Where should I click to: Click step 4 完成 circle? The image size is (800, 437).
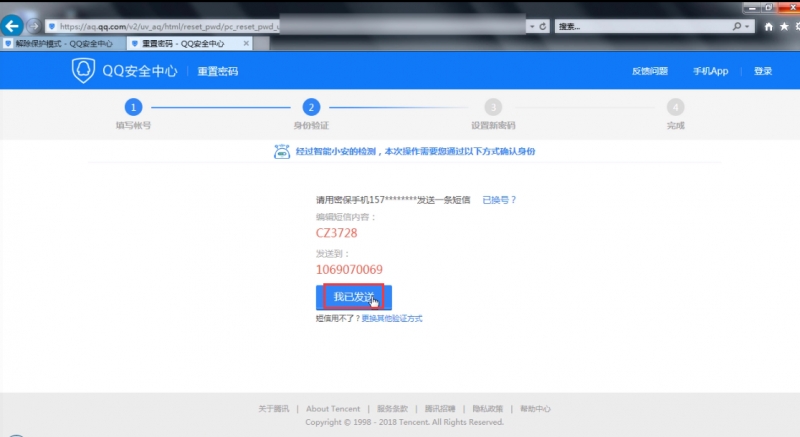[676, 107]
